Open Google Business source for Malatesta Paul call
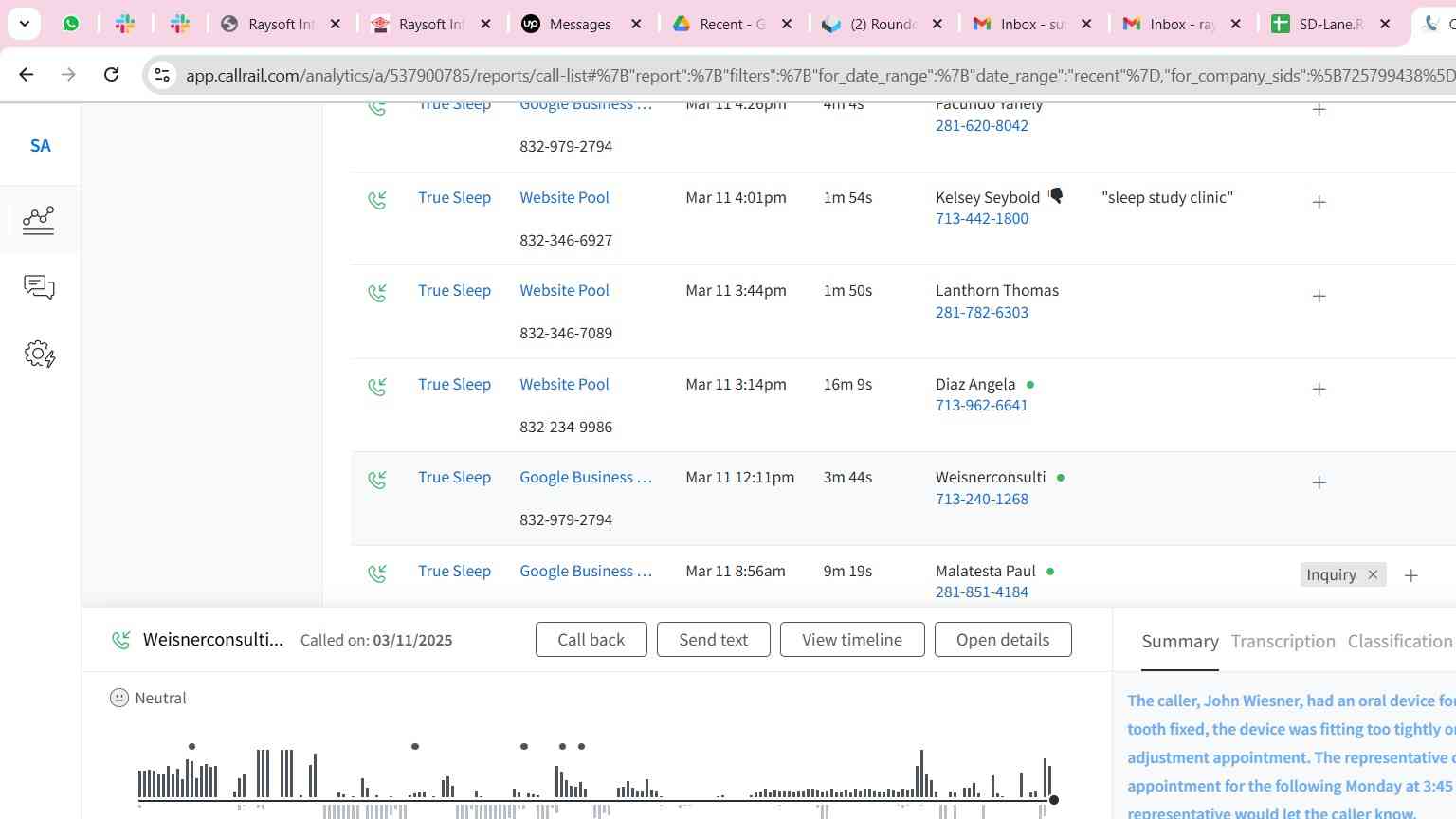Screen dimensions: 1456x819 click(x=586, y=571)
